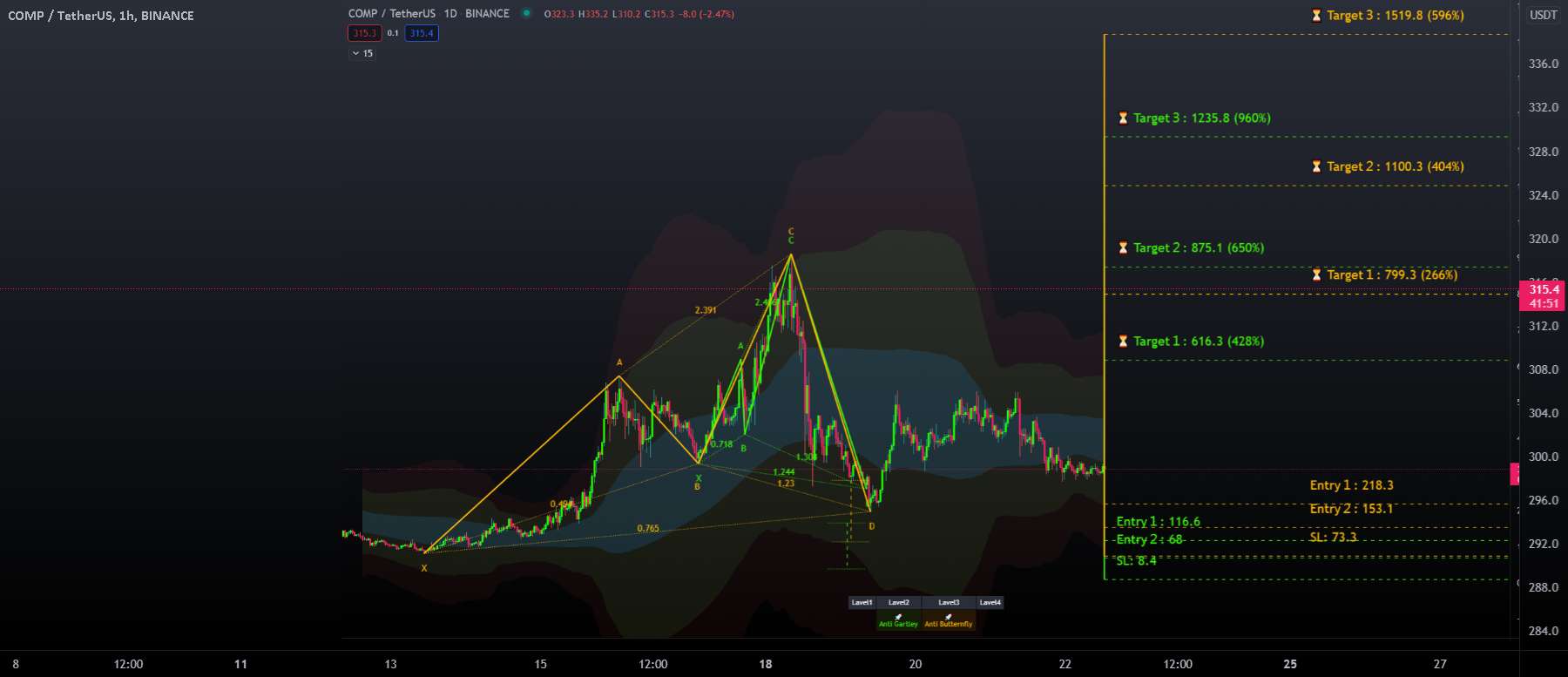Expand the collapsed indicators legend showing 15
1568x677 pixels.
click(362, 53)
